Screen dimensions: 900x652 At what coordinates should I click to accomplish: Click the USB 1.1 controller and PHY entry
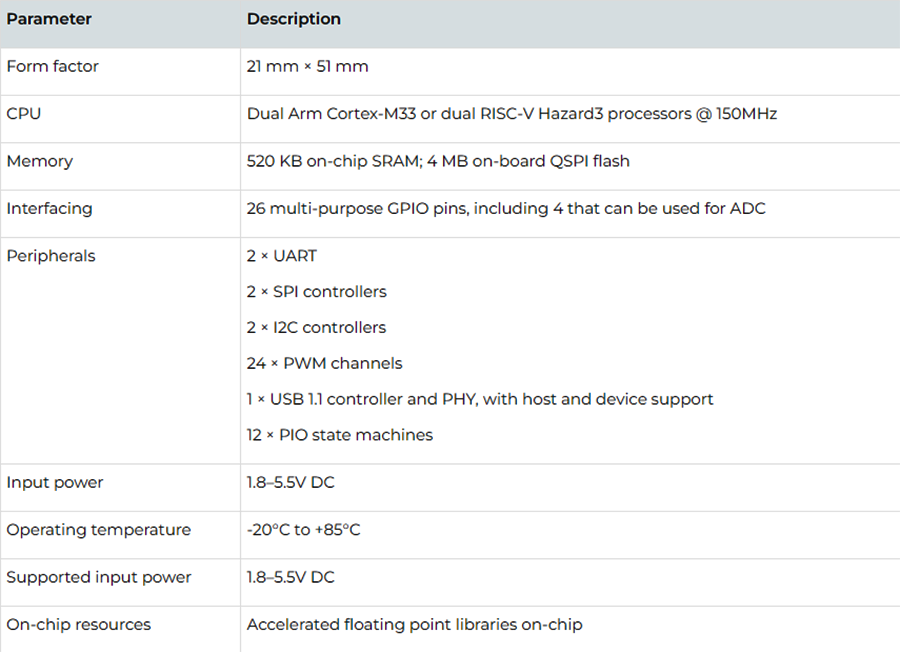(480, 399)
